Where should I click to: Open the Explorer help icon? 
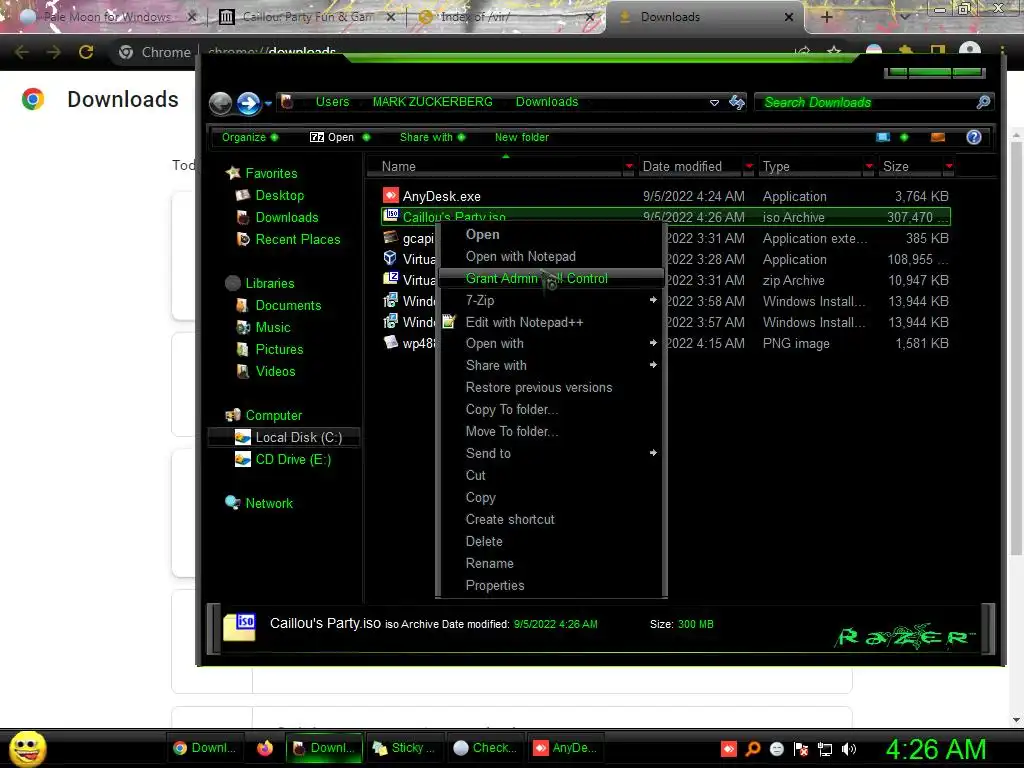(973, 137)
